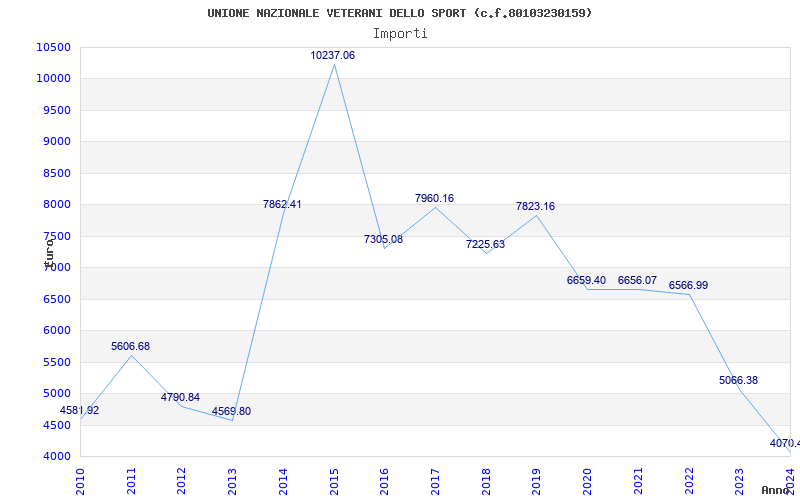Image resolution: width=800 pixels, height=500 pixels.
Task: Click the y-axis value 9000
Action: 56,141
